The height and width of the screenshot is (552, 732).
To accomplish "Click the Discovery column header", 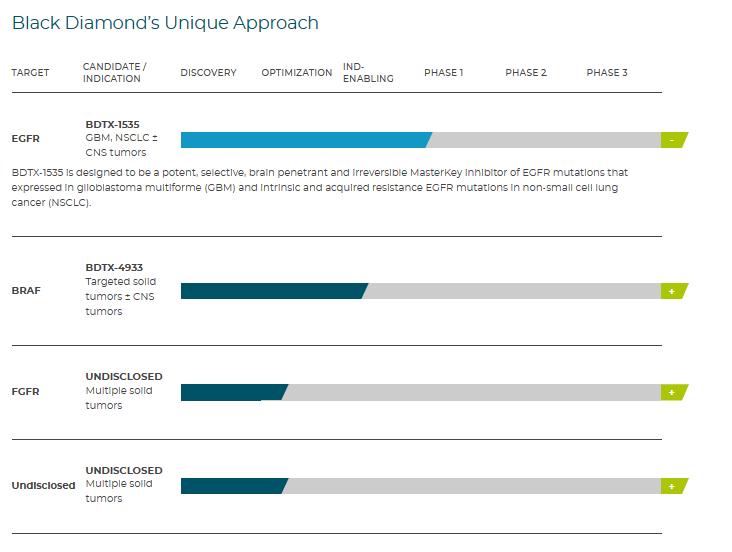I will pyautogui.click(x=208, y=73).
